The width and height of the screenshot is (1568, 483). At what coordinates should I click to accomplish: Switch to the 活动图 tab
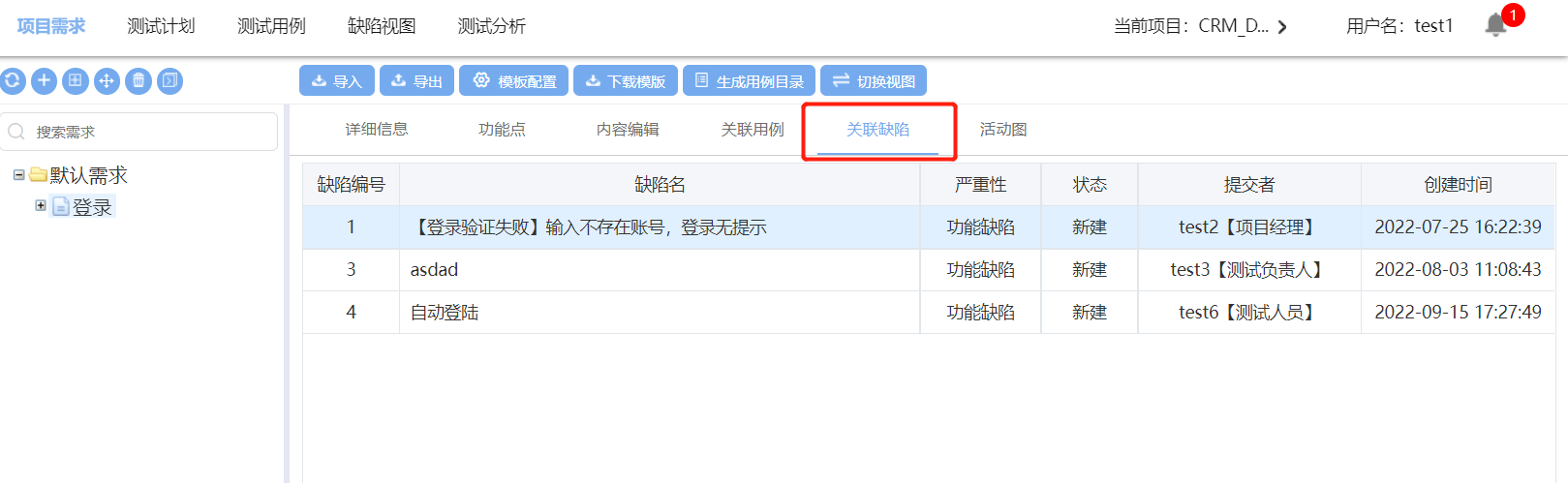pos(1002,130)
